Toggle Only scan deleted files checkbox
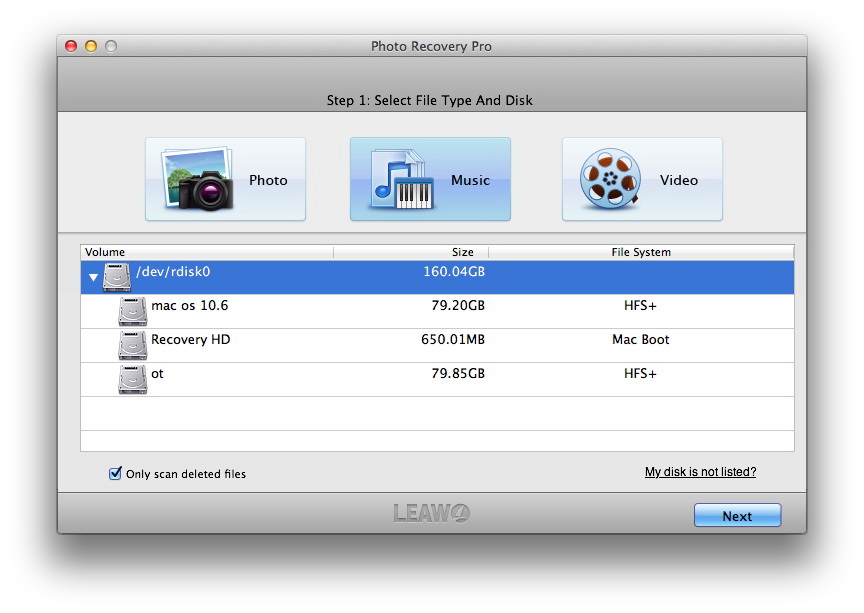Image resolution: width=864 pixels, height=613 pixels. click(x=115, y=473)
